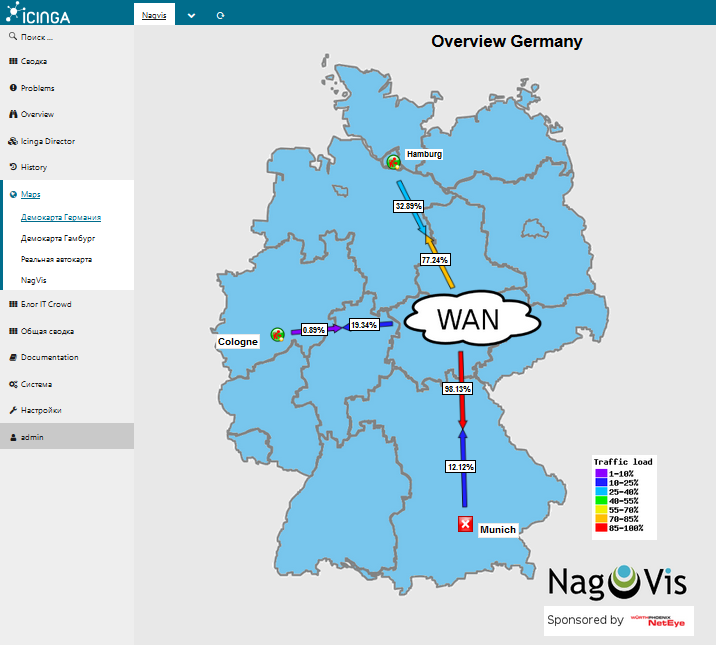
Task: Expand the Icinga Director section
Action: point(47,141)
